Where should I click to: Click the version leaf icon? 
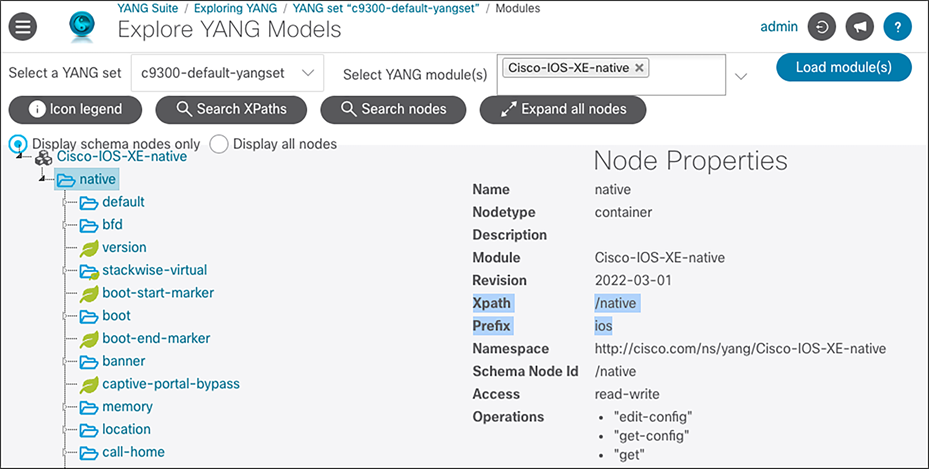click(x=89, y=248)
